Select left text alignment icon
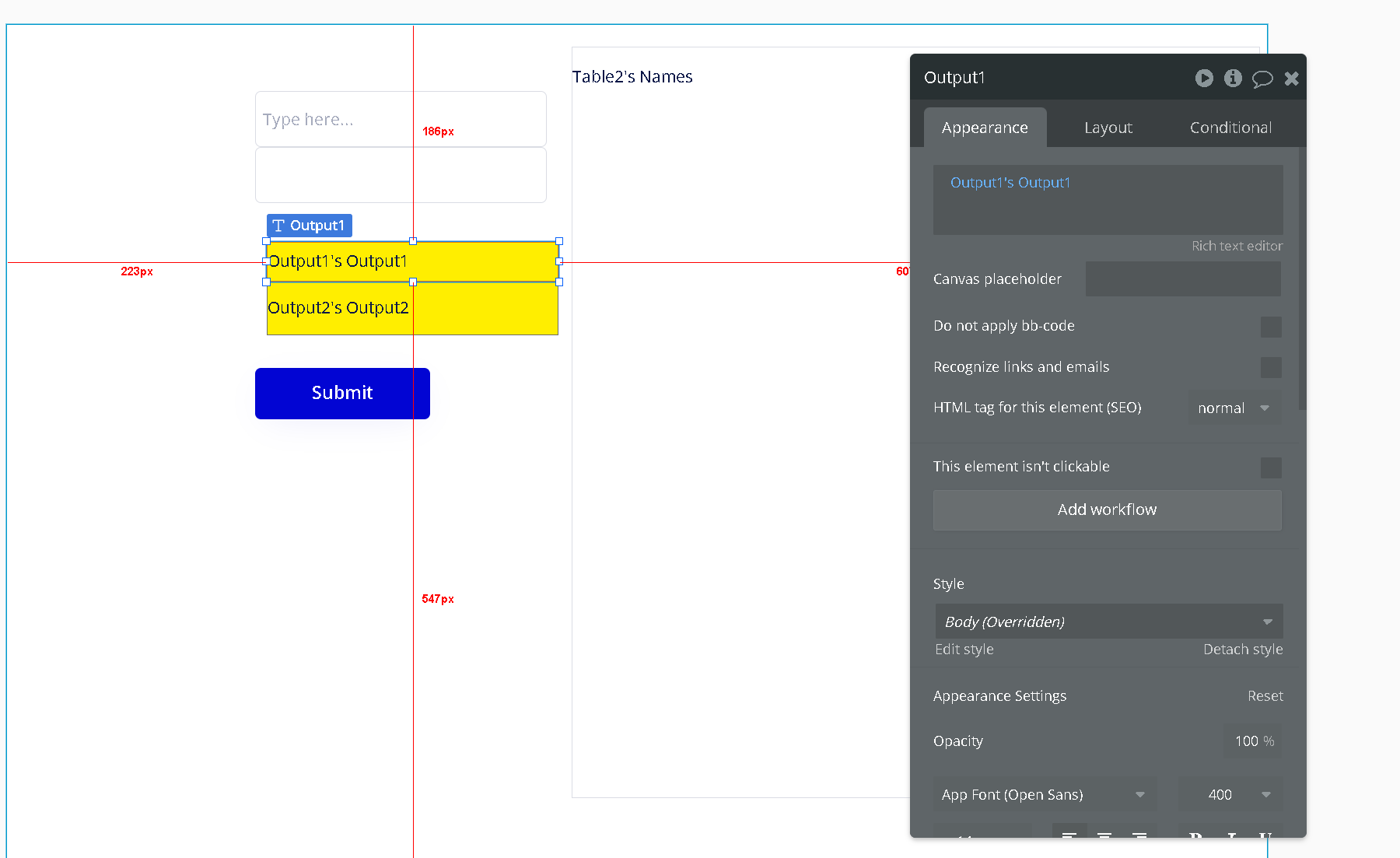This screenshot has height=858, width=1400. coord(1069,834)
